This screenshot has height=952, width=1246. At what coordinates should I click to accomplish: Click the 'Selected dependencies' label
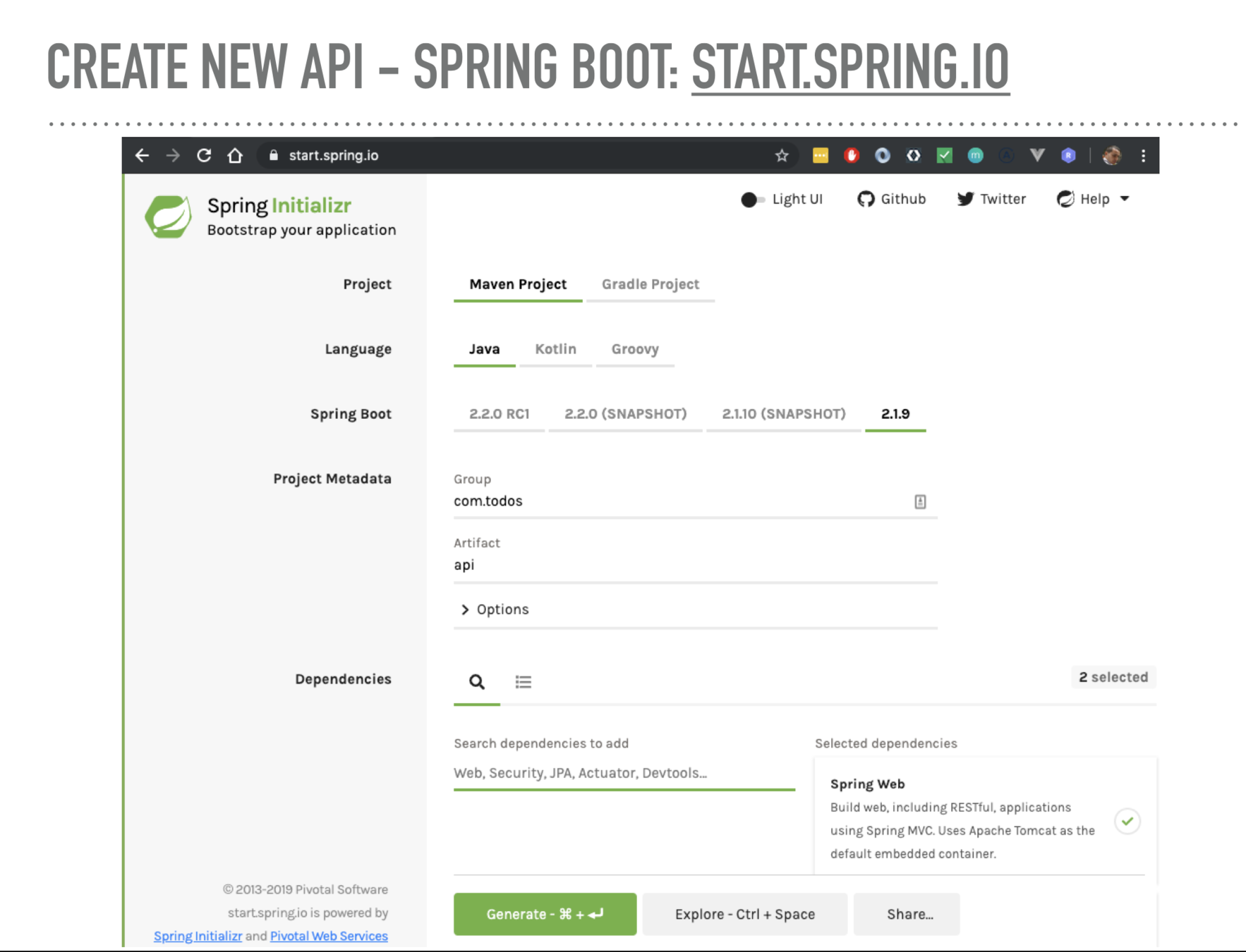pos(885,743)
